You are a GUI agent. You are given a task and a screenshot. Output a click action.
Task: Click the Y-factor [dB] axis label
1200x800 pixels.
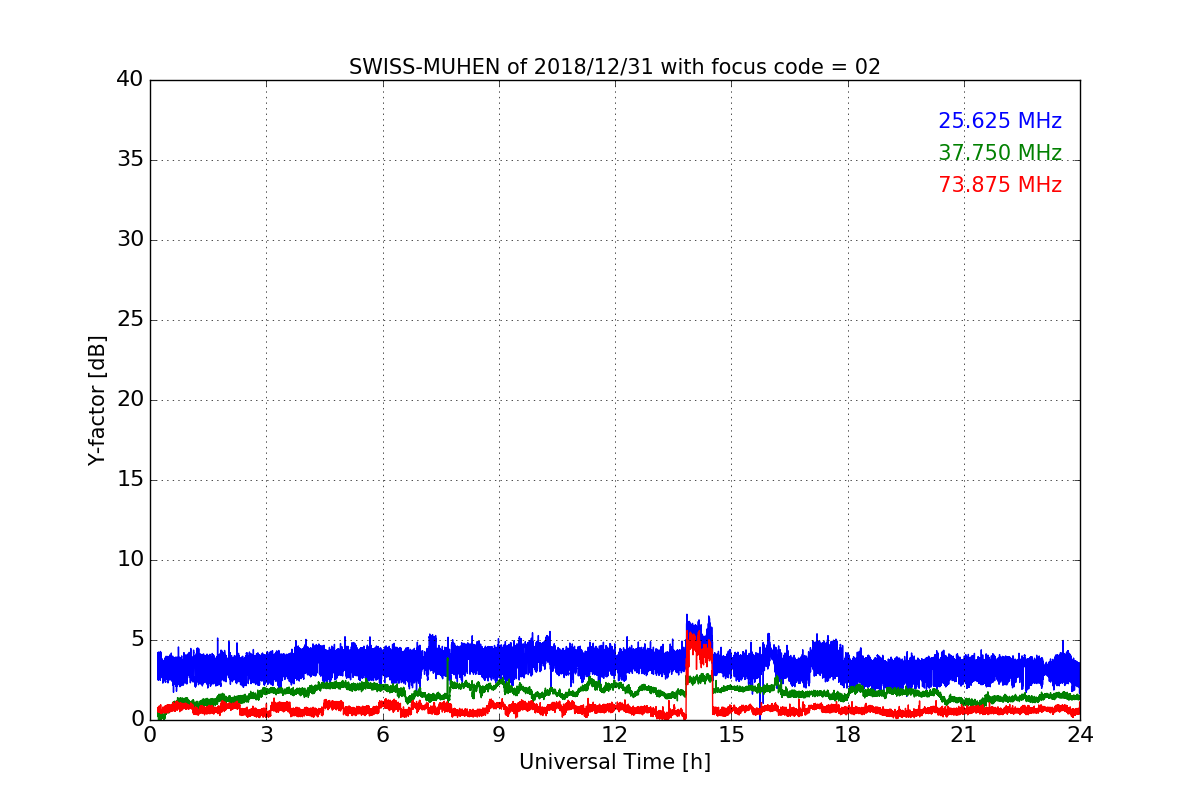[97, 400]
